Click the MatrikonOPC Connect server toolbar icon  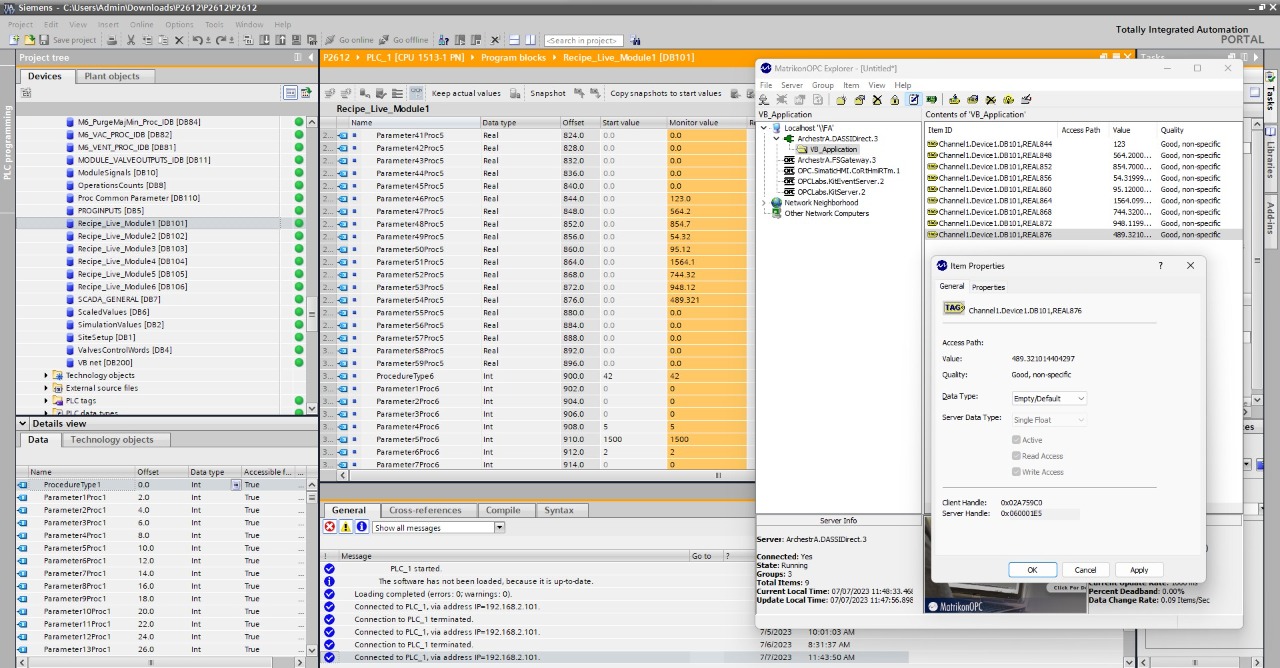[763, 100]
